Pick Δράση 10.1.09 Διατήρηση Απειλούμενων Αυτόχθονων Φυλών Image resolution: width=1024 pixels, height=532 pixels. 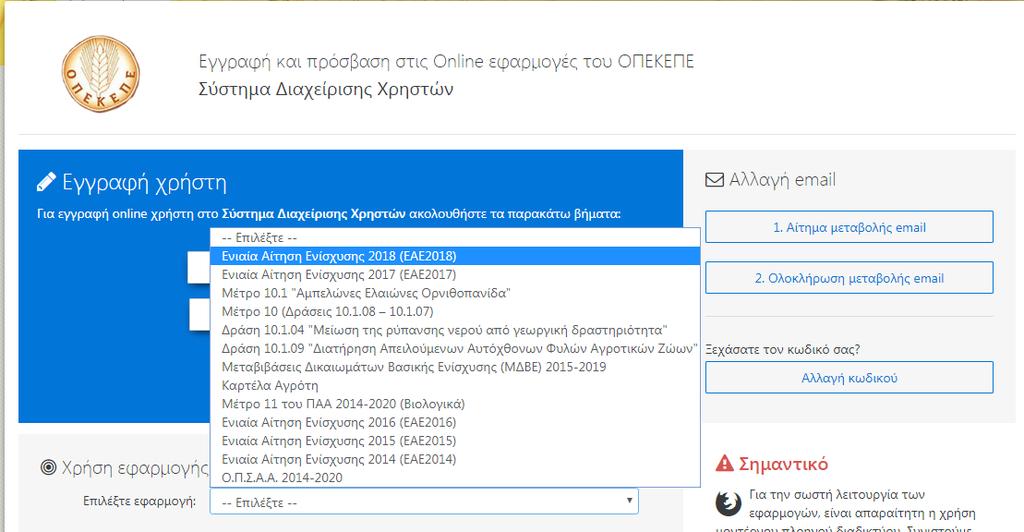coord(455,349)
